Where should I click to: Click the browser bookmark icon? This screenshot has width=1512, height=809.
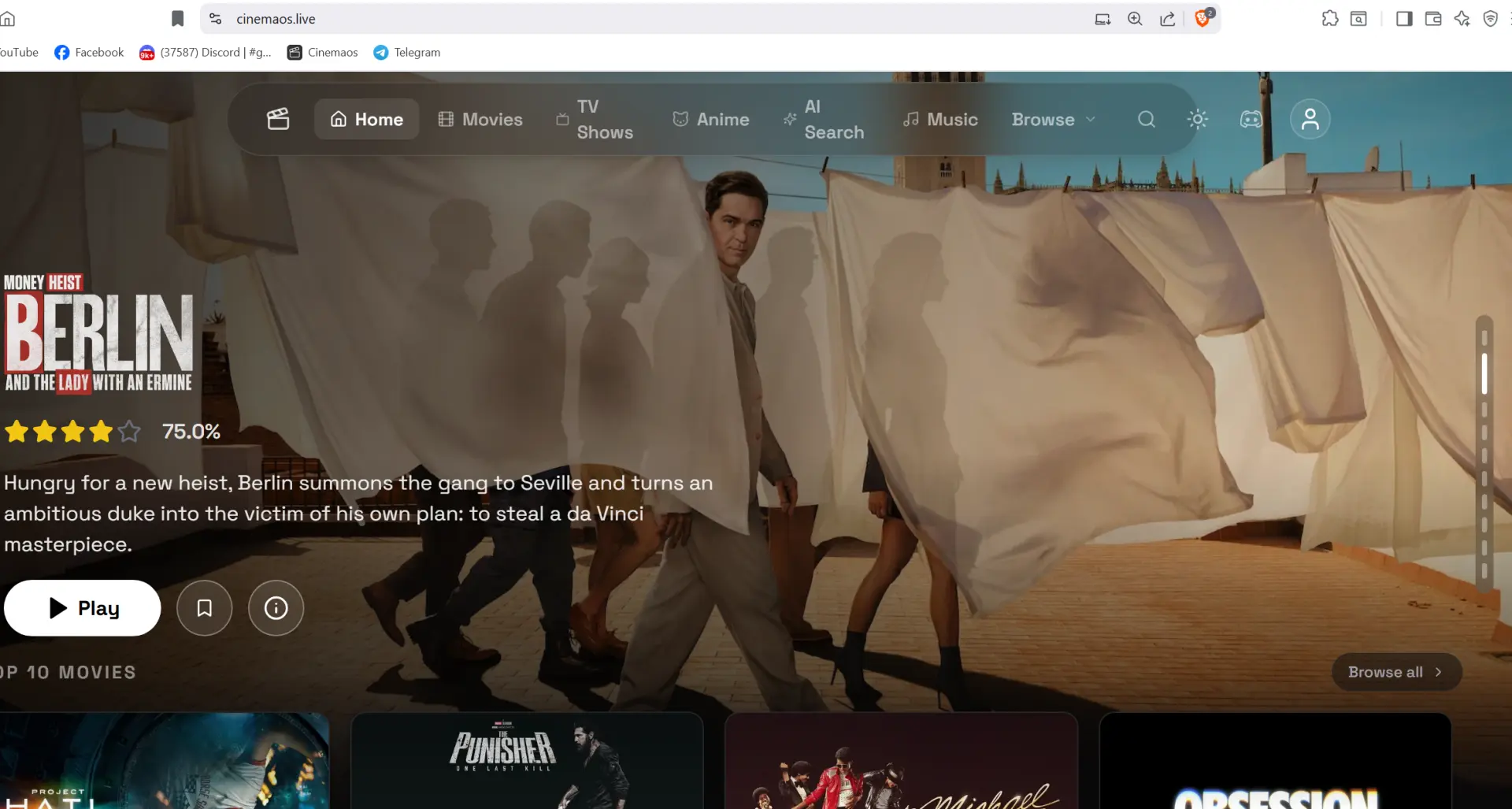click(x=178, y=19)
